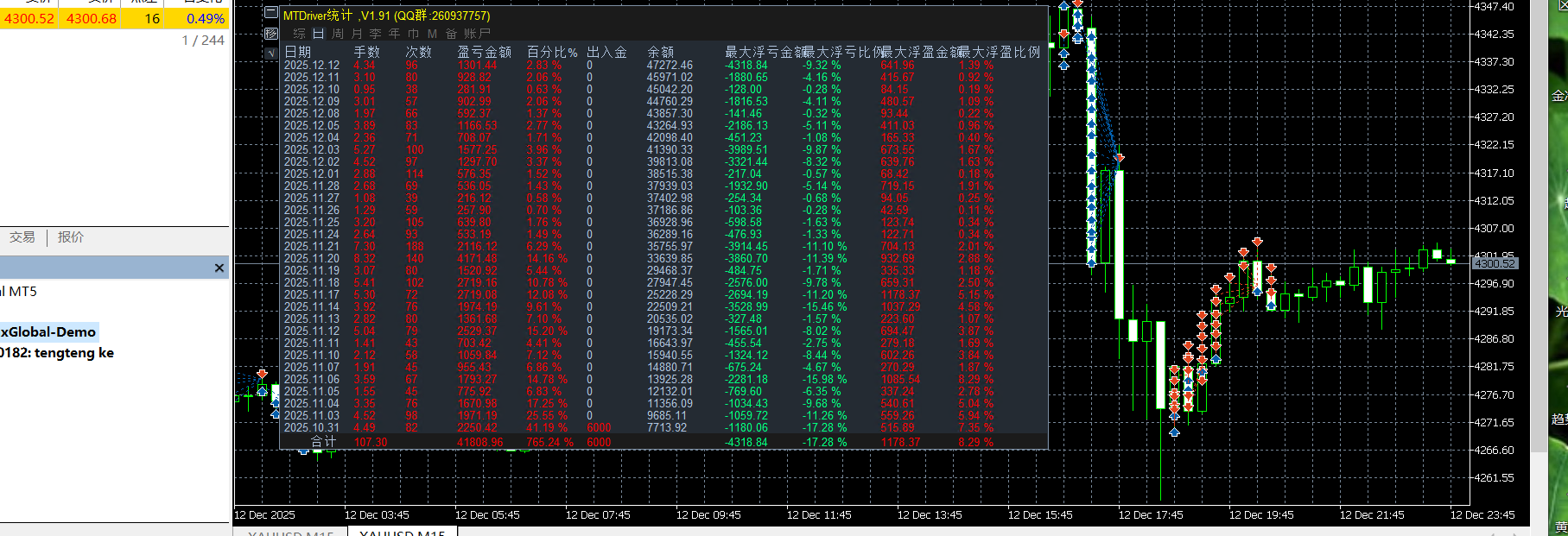Select the 币 symbol tab
Image resolution: width=1568 pixels, height=536 pixels.
tap(413, 34)
